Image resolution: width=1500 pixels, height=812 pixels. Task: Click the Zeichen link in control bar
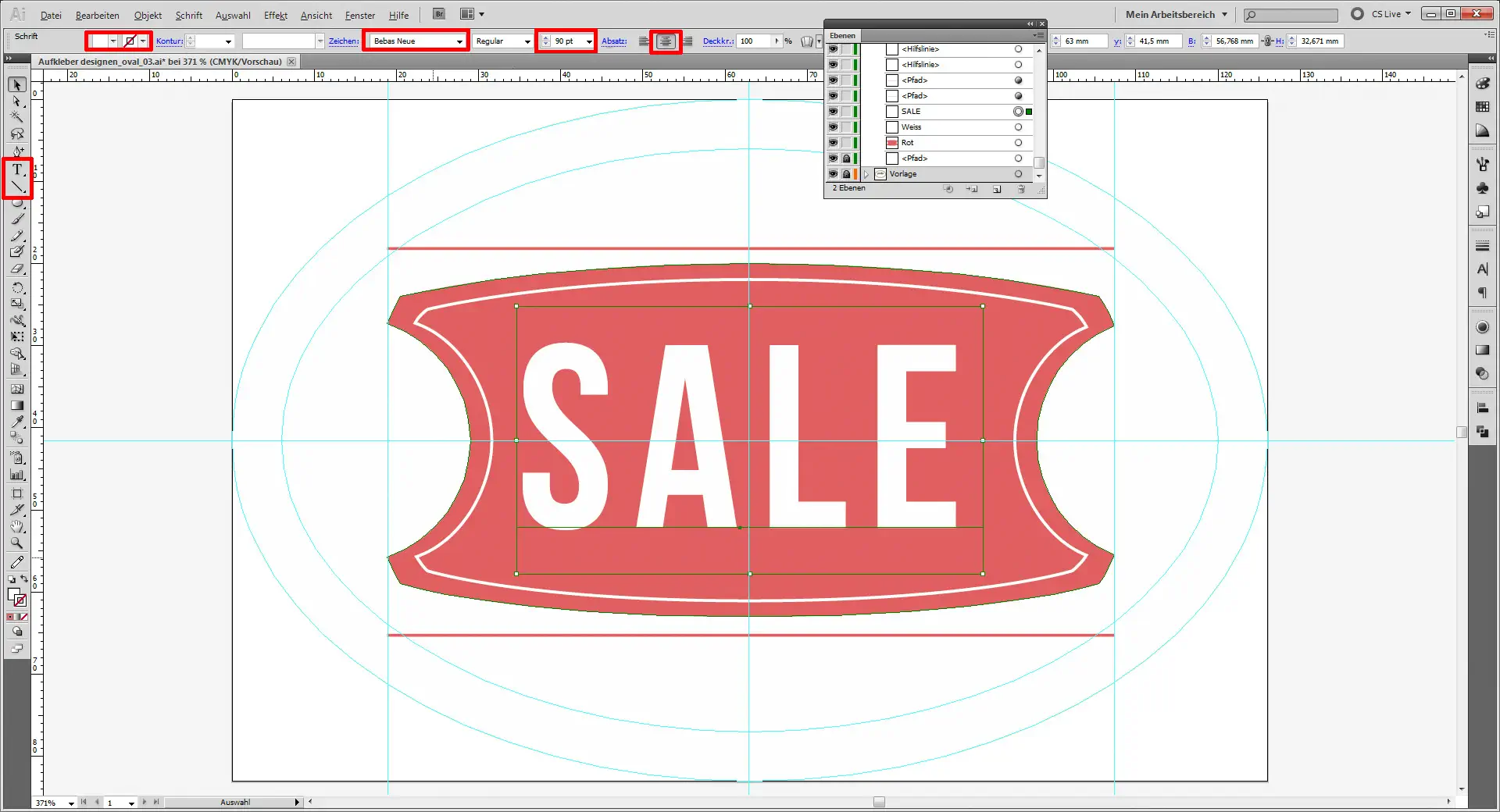344,41
